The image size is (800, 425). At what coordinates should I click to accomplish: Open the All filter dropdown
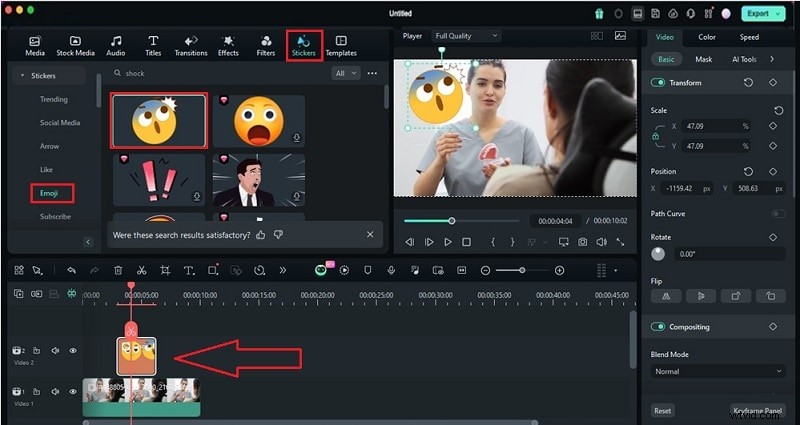tap(346, 73)
